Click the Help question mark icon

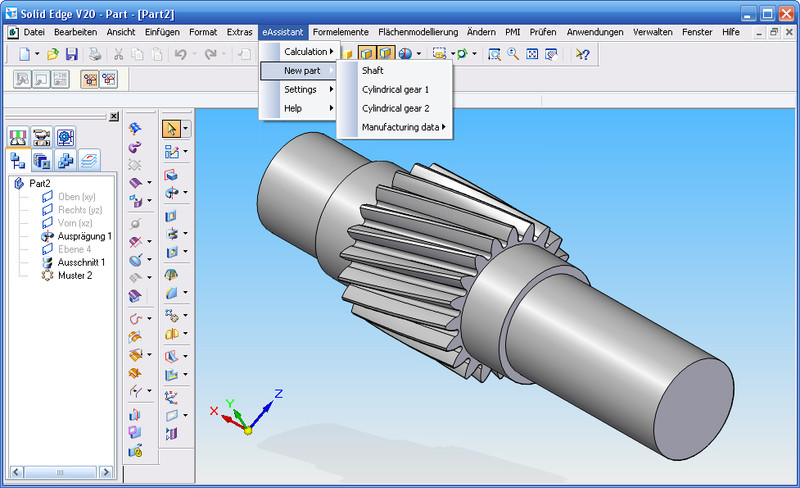tap(582, 53)
